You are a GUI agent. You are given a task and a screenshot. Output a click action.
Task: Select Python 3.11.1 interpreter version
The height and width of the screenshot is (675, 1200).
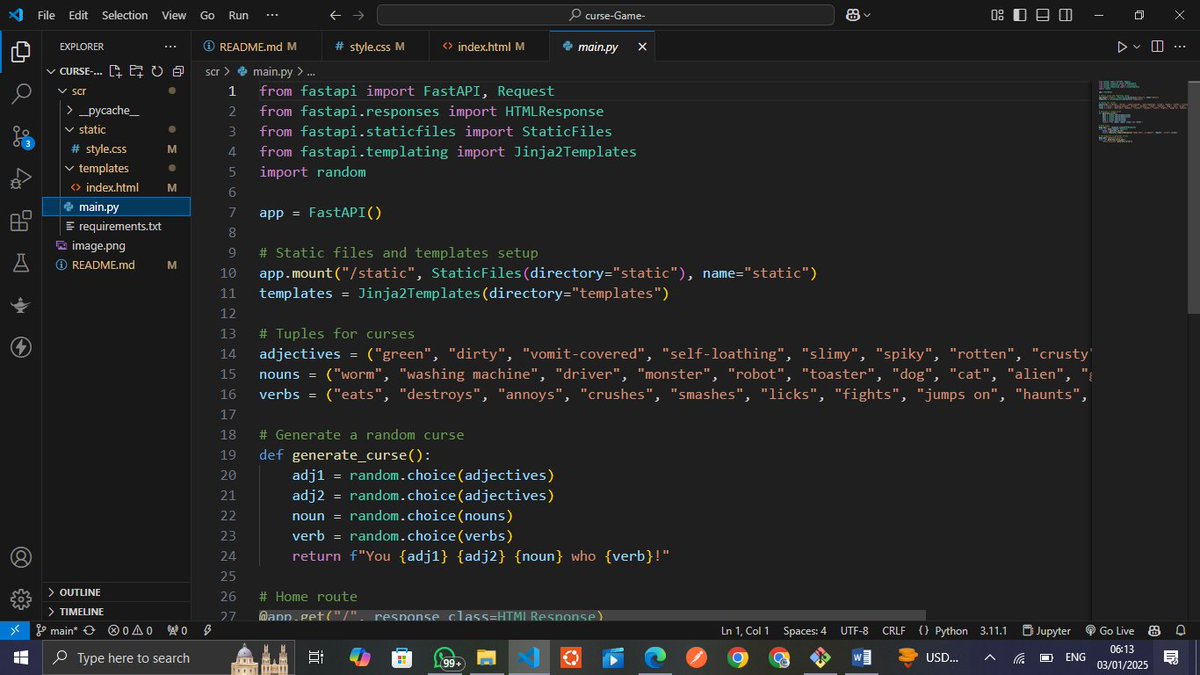click(993, 631)
